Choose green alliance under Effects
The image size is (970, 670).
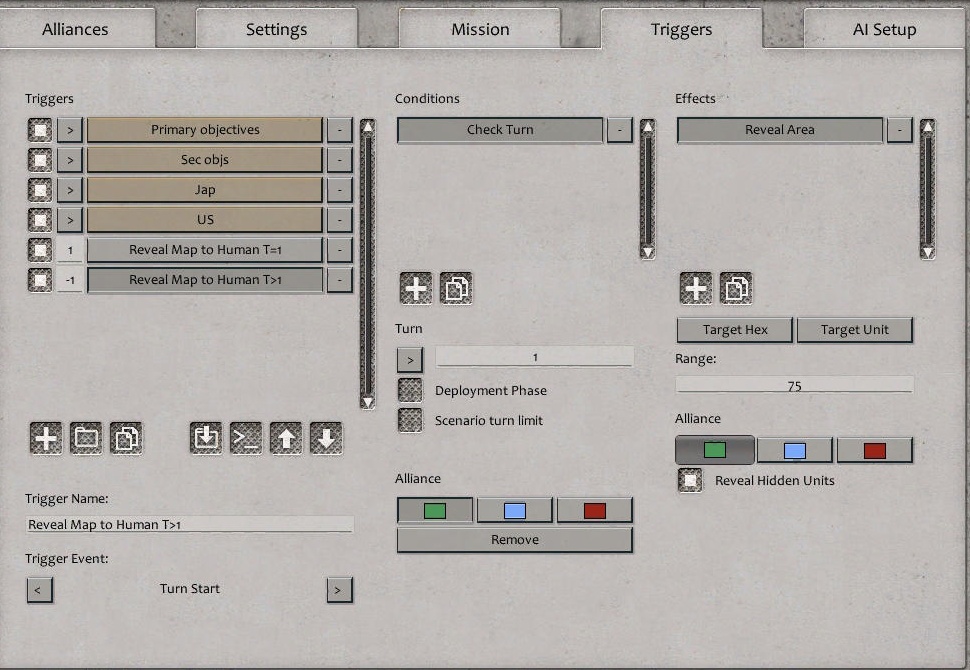(715, 450)
